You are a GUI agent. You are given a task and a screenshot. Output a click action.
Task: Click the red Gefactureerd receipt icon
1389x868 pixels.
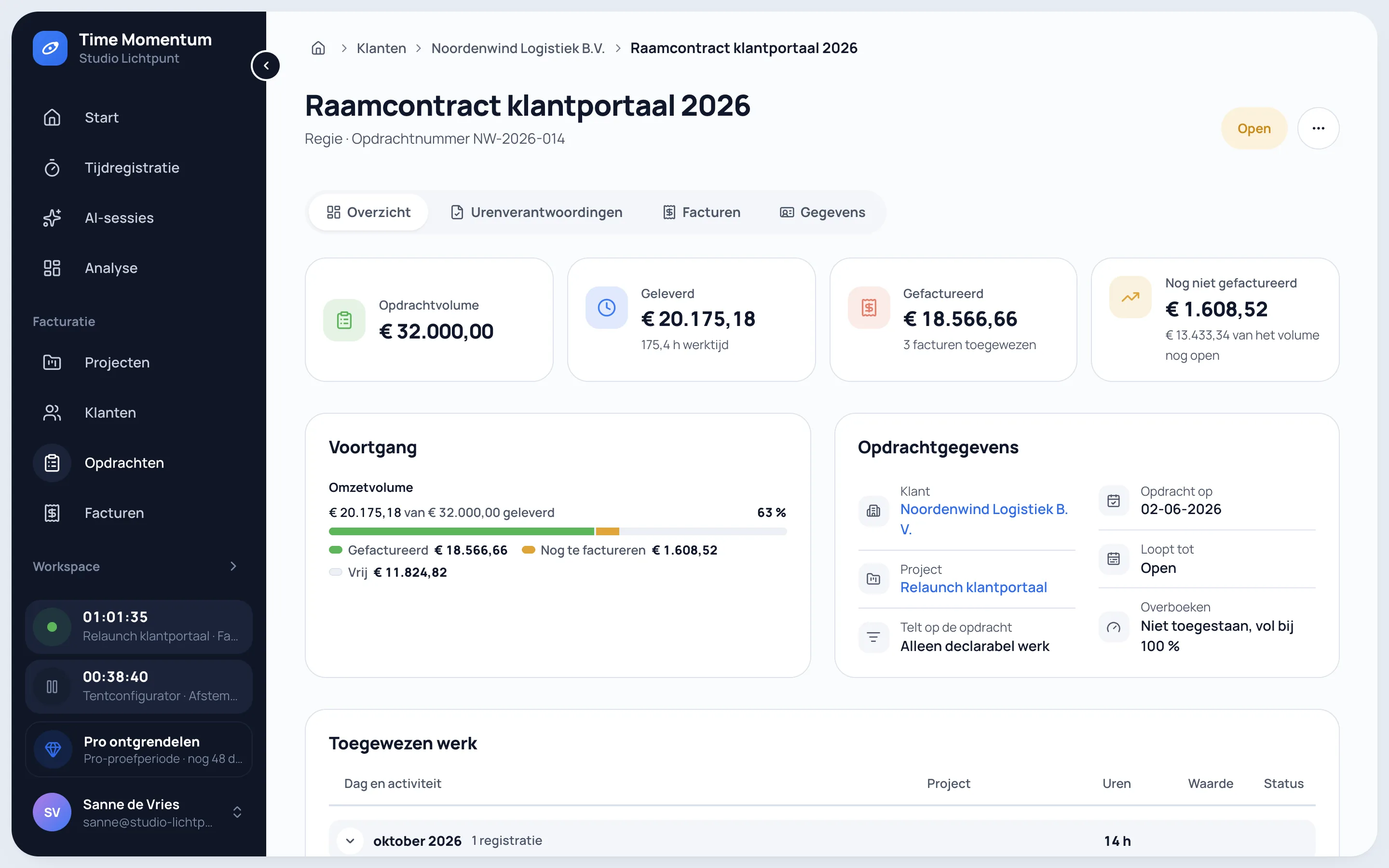[x=869, y=308]
